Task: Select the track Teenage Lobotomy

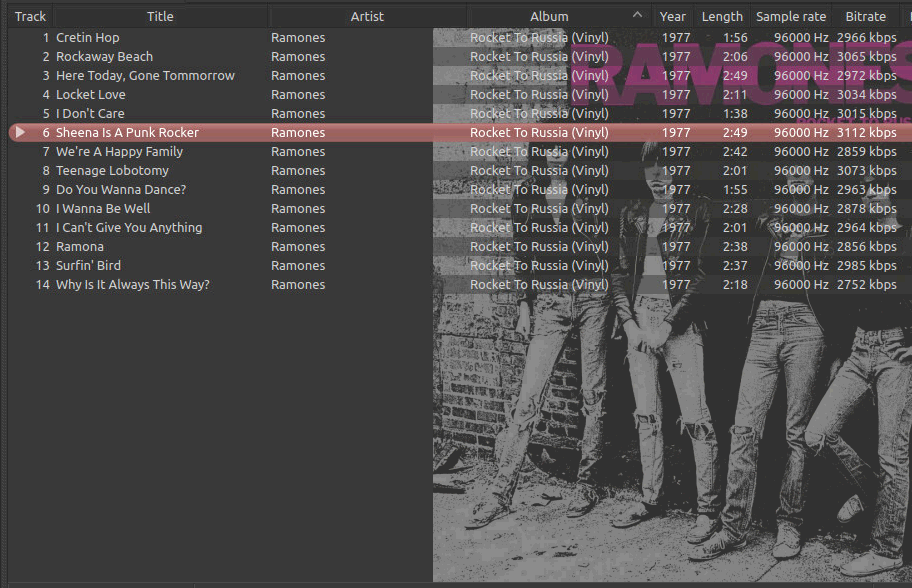Action: click(112, 171)
